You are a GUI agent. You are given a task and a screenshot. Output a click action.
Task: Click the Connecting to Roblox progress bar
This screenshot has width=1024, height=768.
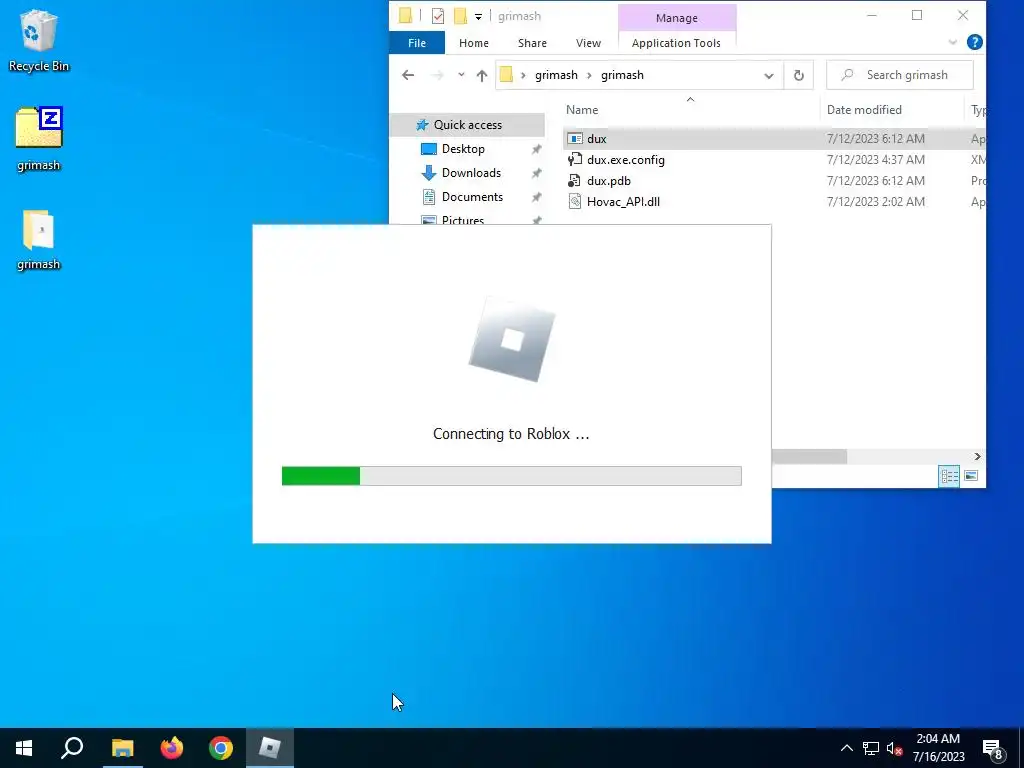click(x=511, y=475)
